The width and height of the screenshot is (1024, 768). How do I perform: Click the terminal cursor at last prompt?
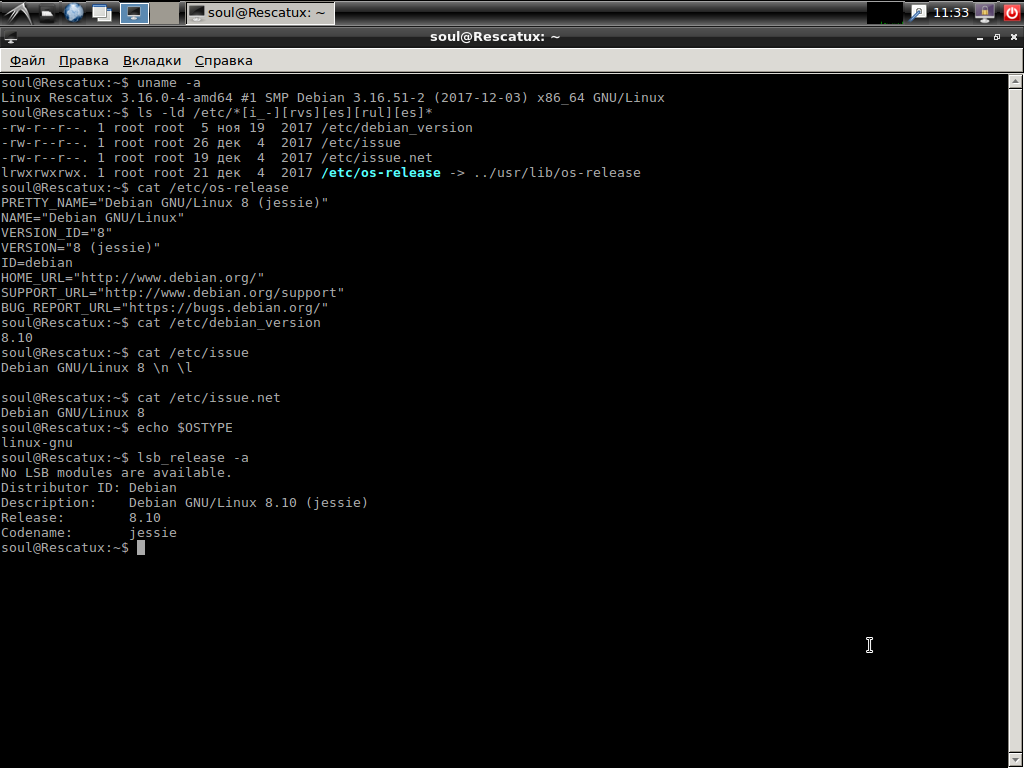point(141,548)
